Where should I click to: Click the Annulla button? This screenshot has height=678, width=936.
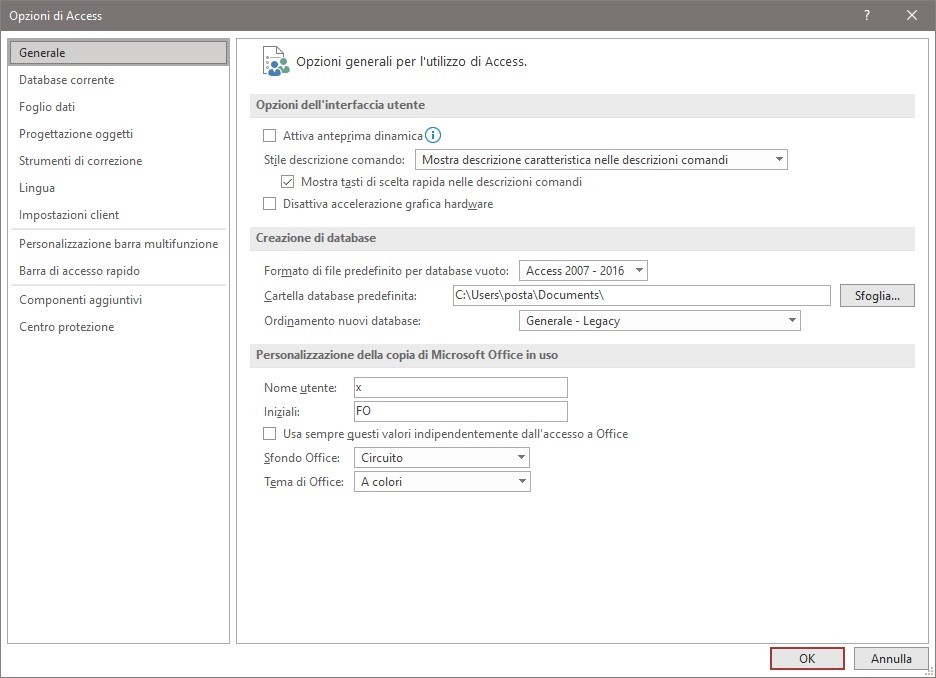click(891, 658)
